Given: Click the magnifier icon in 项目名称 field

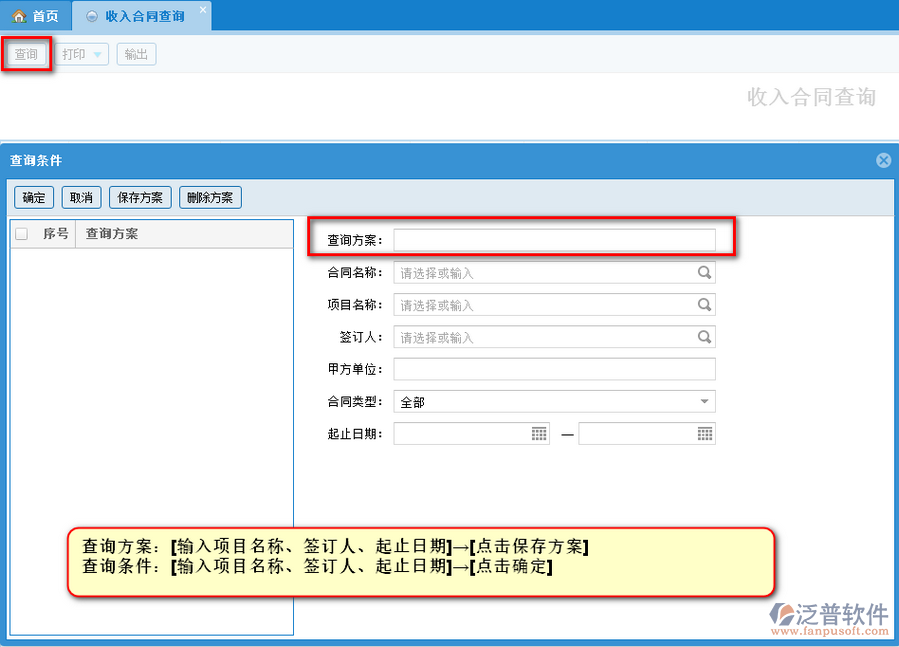Looking at the screenshot, I should coord(704,305).
